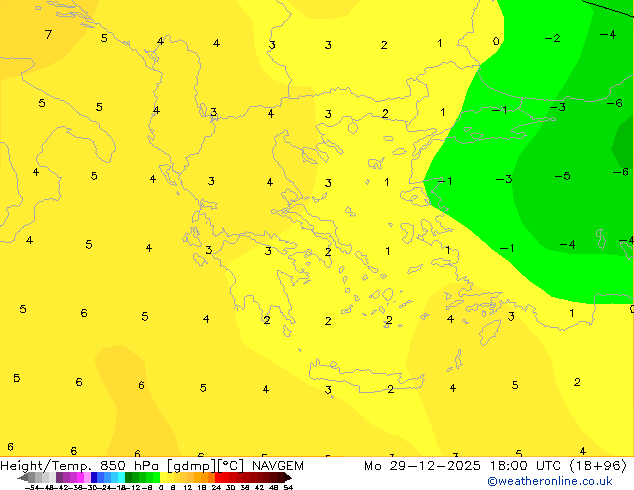Click the weatheronline.co.uk watermark link

(x=549, y=481)
